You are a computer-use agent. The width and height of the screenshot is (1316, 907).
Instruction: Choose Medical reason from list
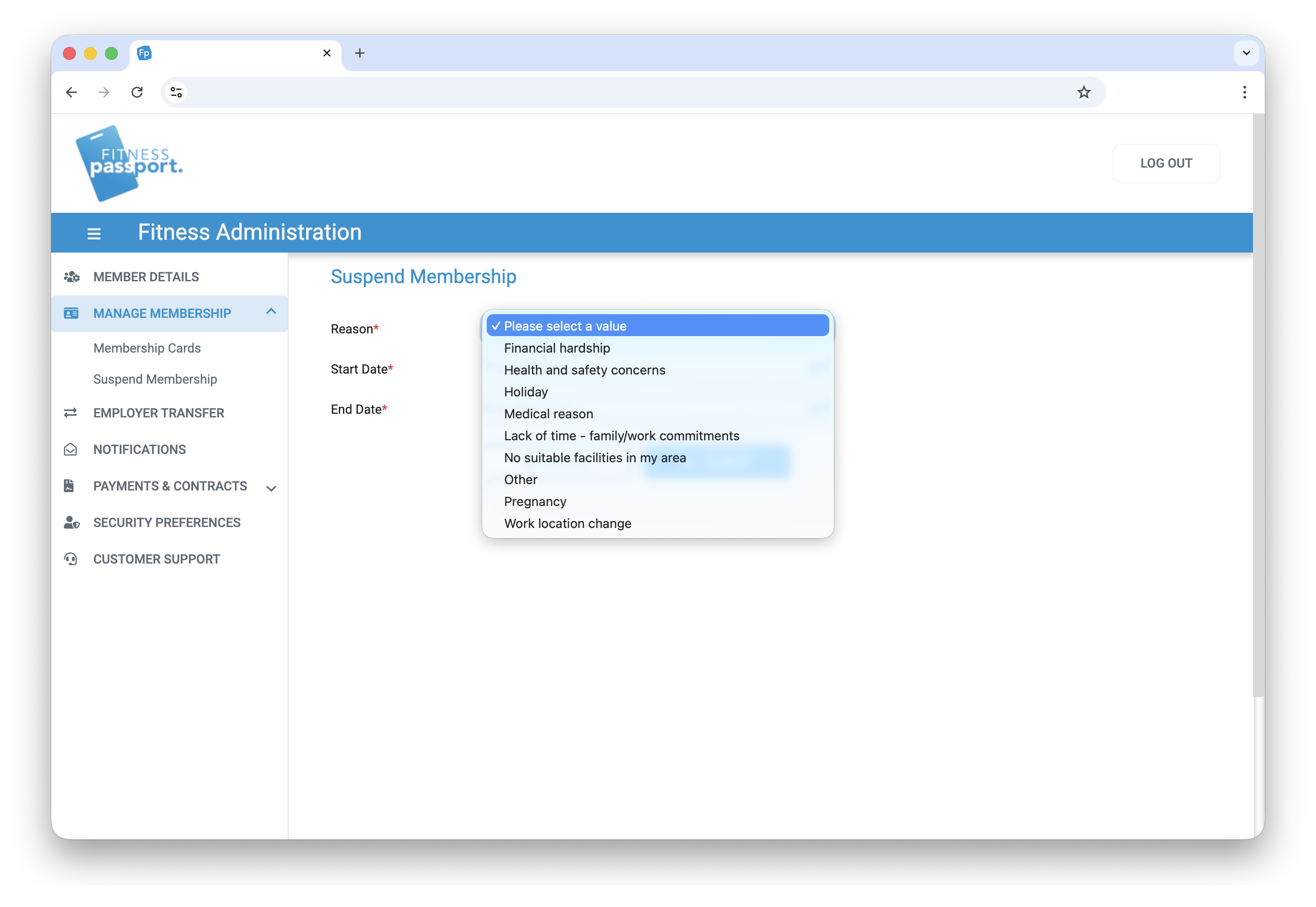pyautogui.click(x=548, y=414)
